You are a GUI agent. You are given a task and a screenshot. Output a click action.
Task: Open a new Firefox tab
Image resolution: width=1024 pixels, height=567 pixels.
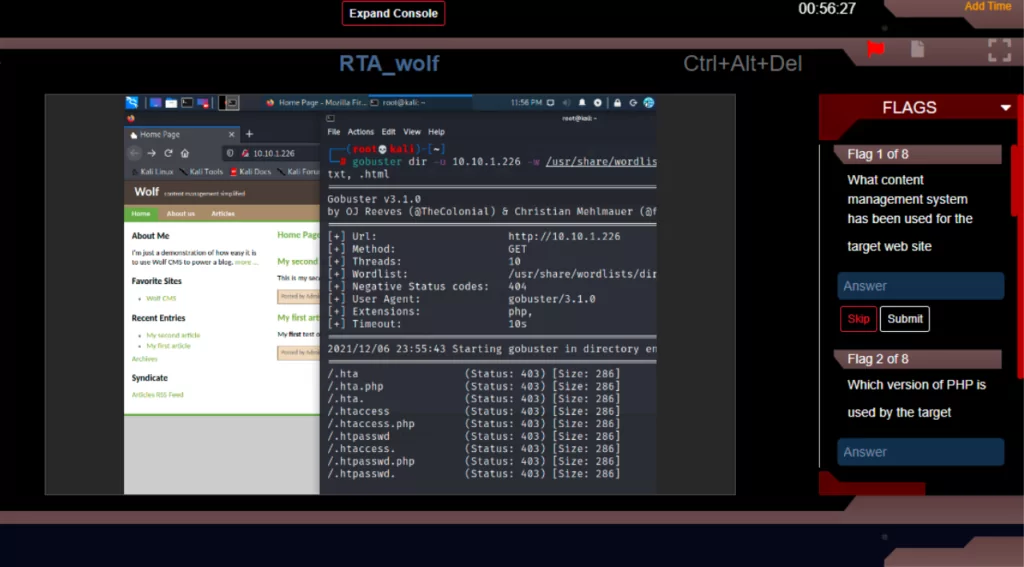click(x=249, y=134)
